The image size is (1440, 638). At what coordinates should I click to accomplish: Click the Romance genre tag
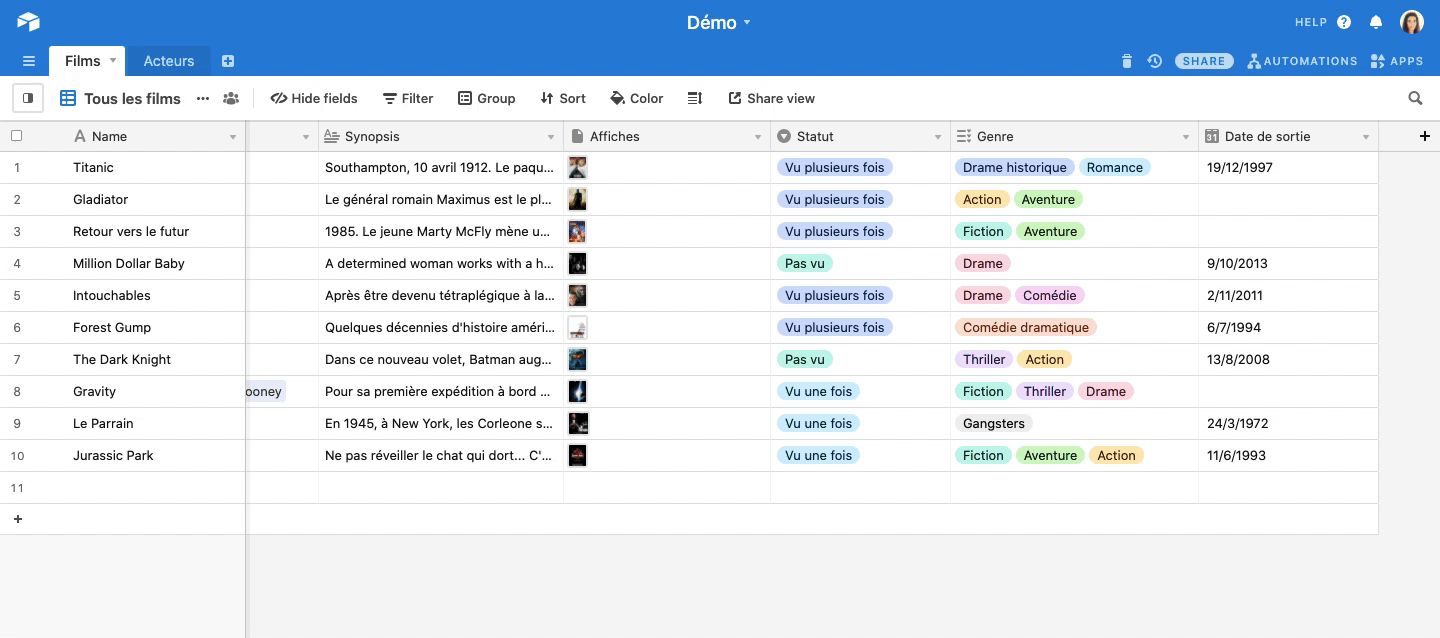[1115, 167]
